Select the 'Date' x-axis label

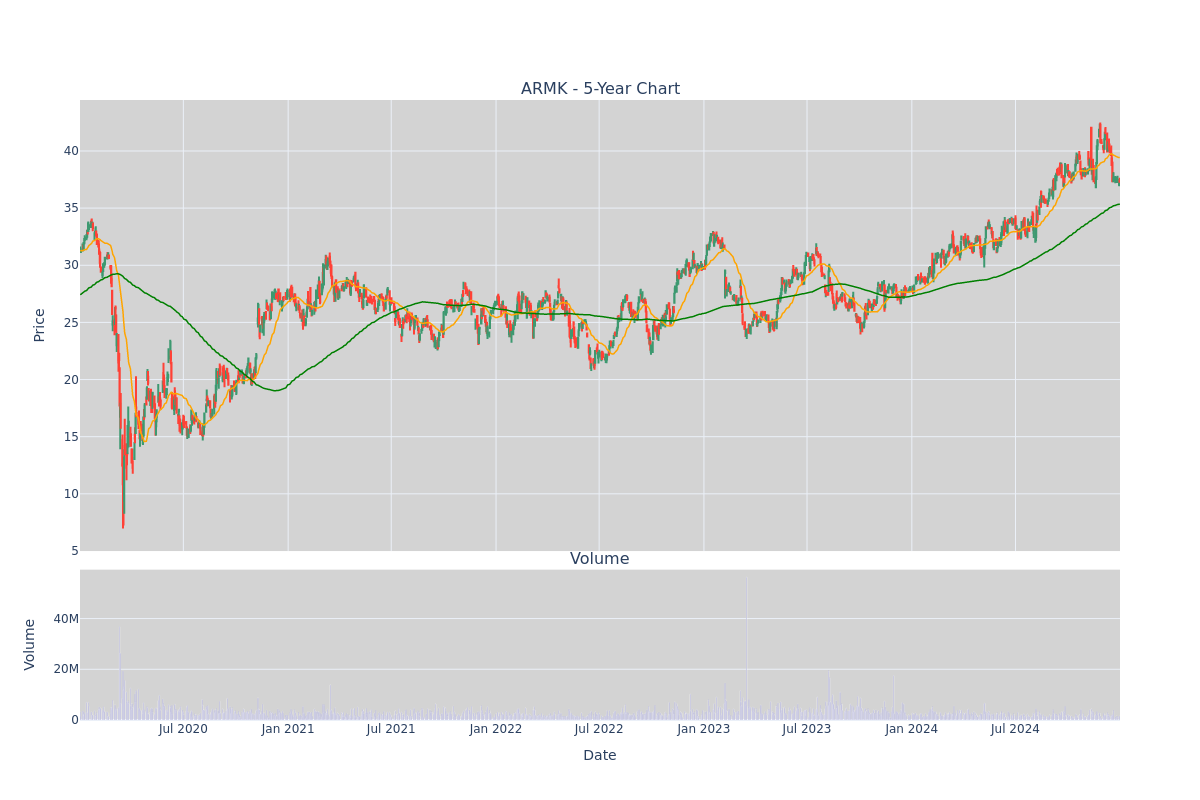point(600,756)
